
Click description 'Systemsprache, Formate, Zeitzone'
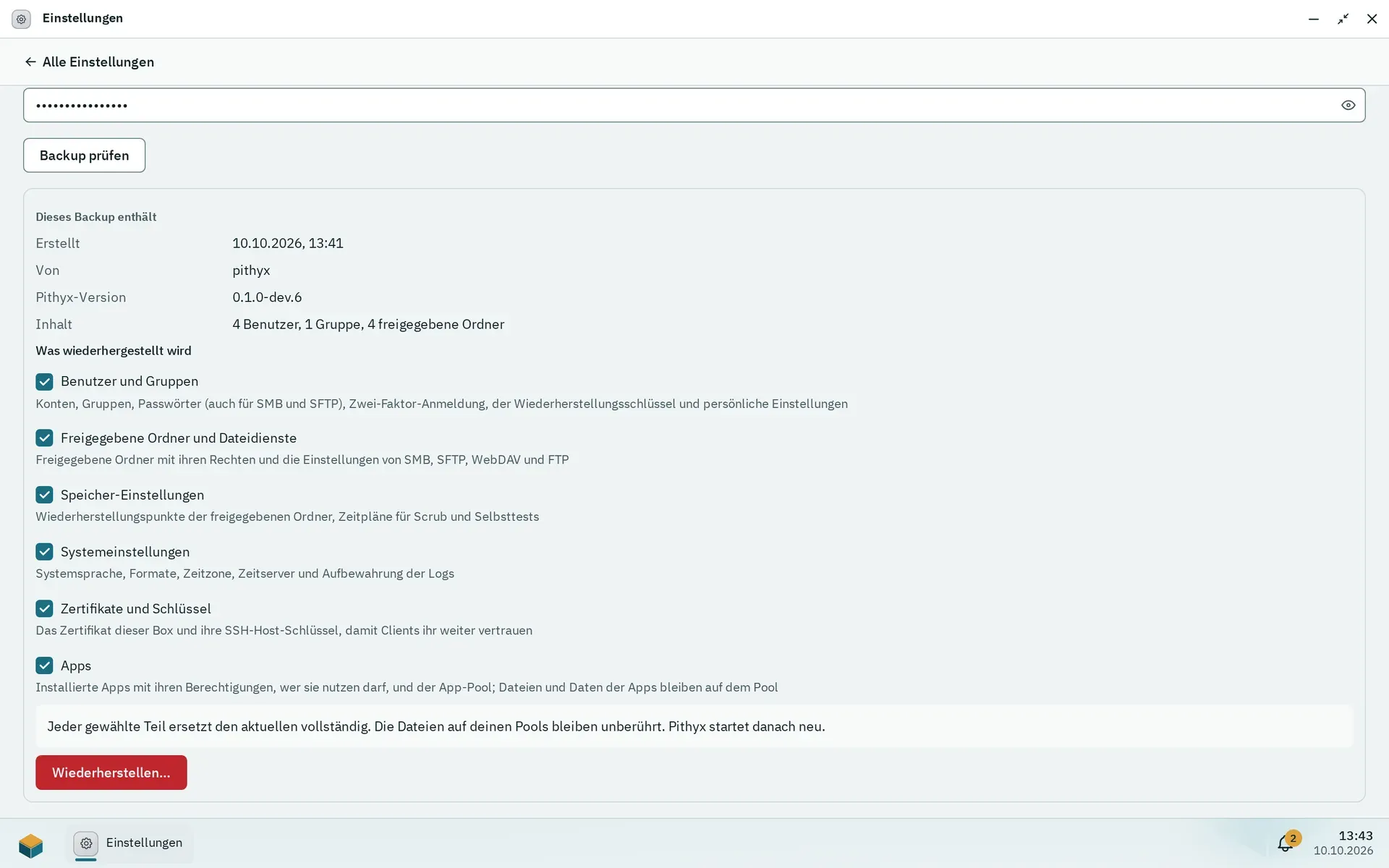[x=245, y=574]
